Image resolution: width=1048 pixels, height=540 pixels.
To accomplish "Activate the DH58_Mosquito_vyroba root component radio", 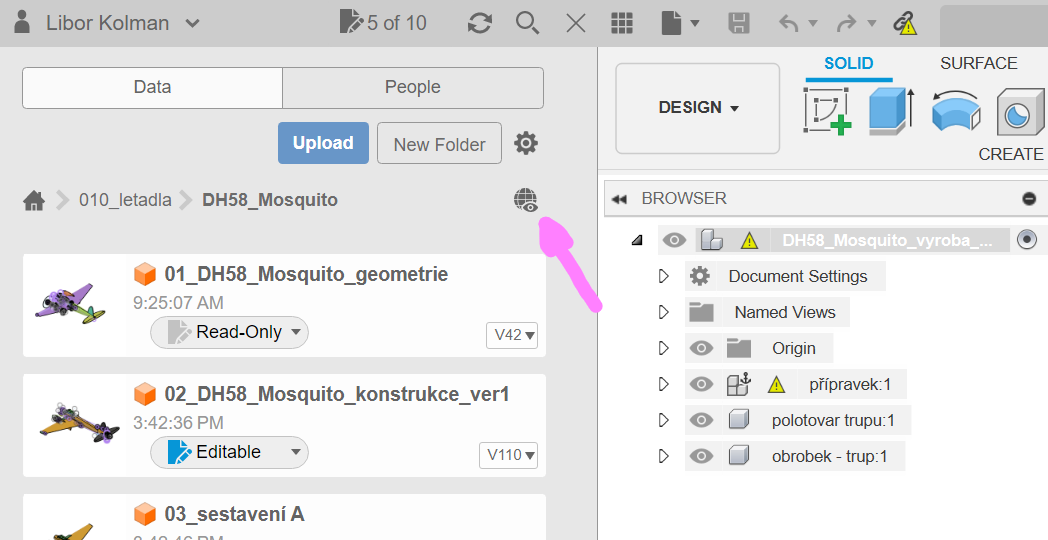I will coord(1026,240).
